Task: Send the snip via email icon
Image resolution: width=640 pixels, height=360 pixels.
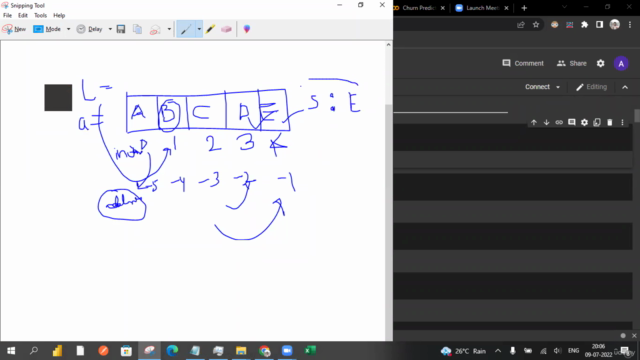Action: tap(155, 29)
